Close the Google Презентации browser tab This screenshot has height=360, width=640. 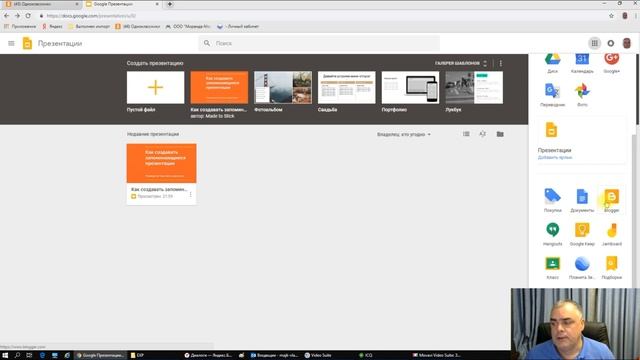coord(157,4)
